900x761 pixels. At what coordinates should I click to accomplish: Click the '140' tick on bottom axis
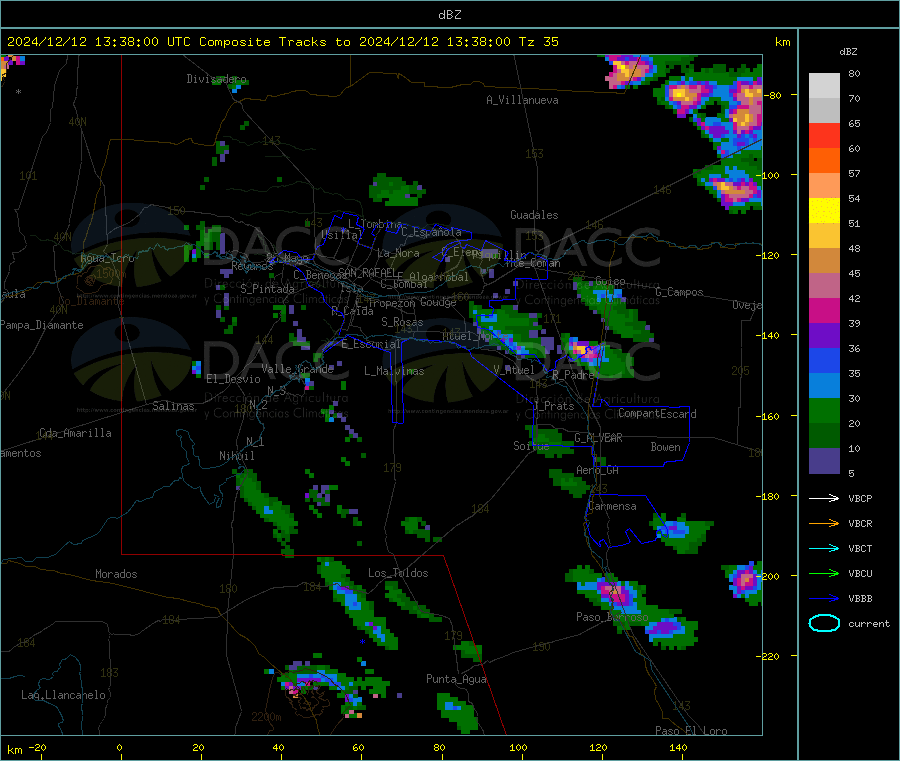(678, 747)
